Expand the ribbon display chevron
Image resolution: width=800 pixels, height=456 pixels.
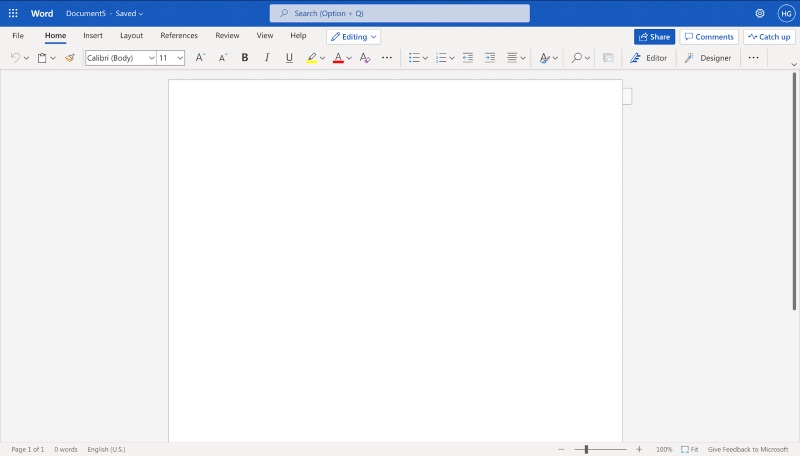click(794, 64)
